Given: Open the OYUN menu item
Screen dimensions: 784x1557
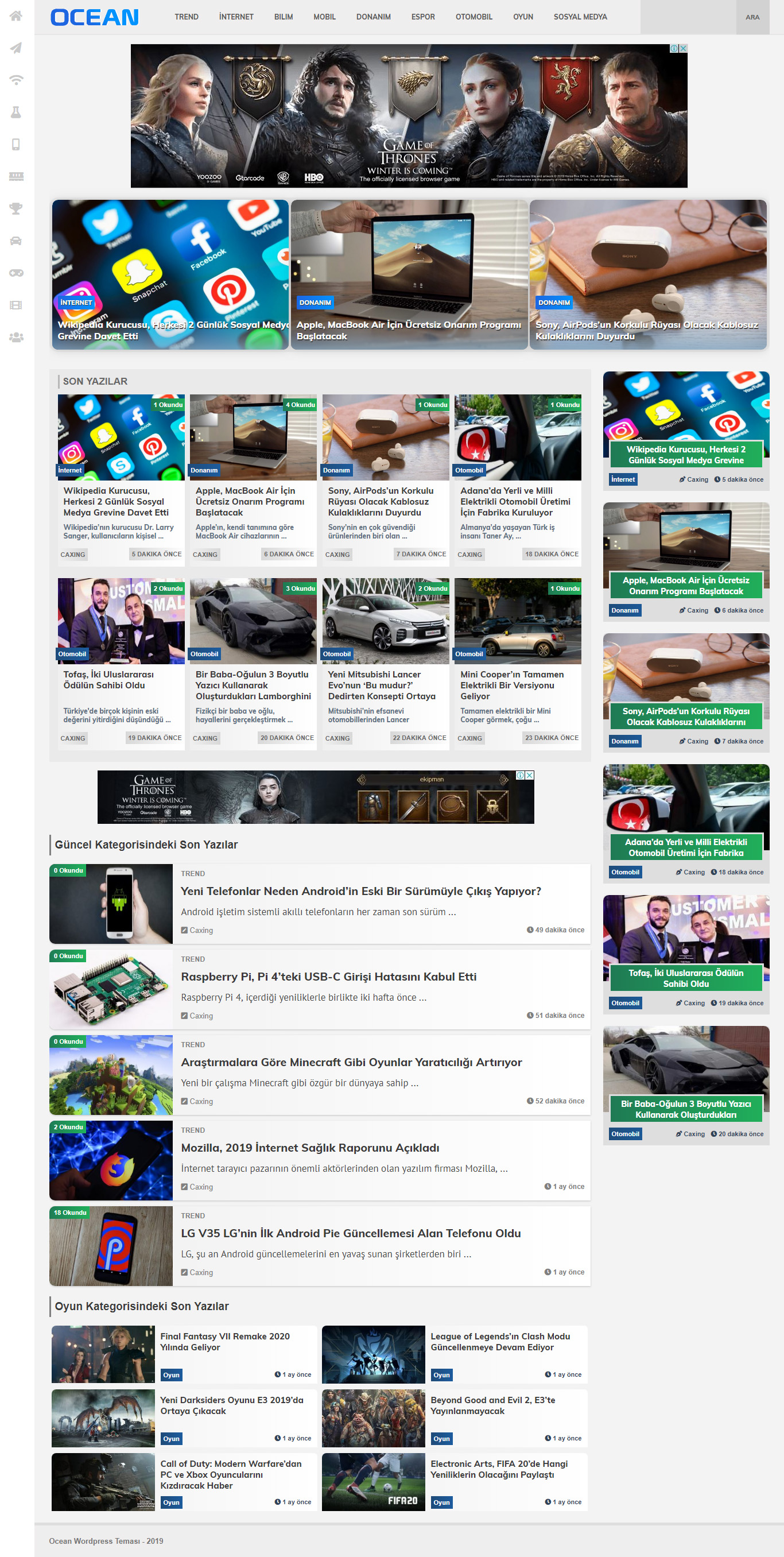Looking at the screenshot, I should pos(523,17).
